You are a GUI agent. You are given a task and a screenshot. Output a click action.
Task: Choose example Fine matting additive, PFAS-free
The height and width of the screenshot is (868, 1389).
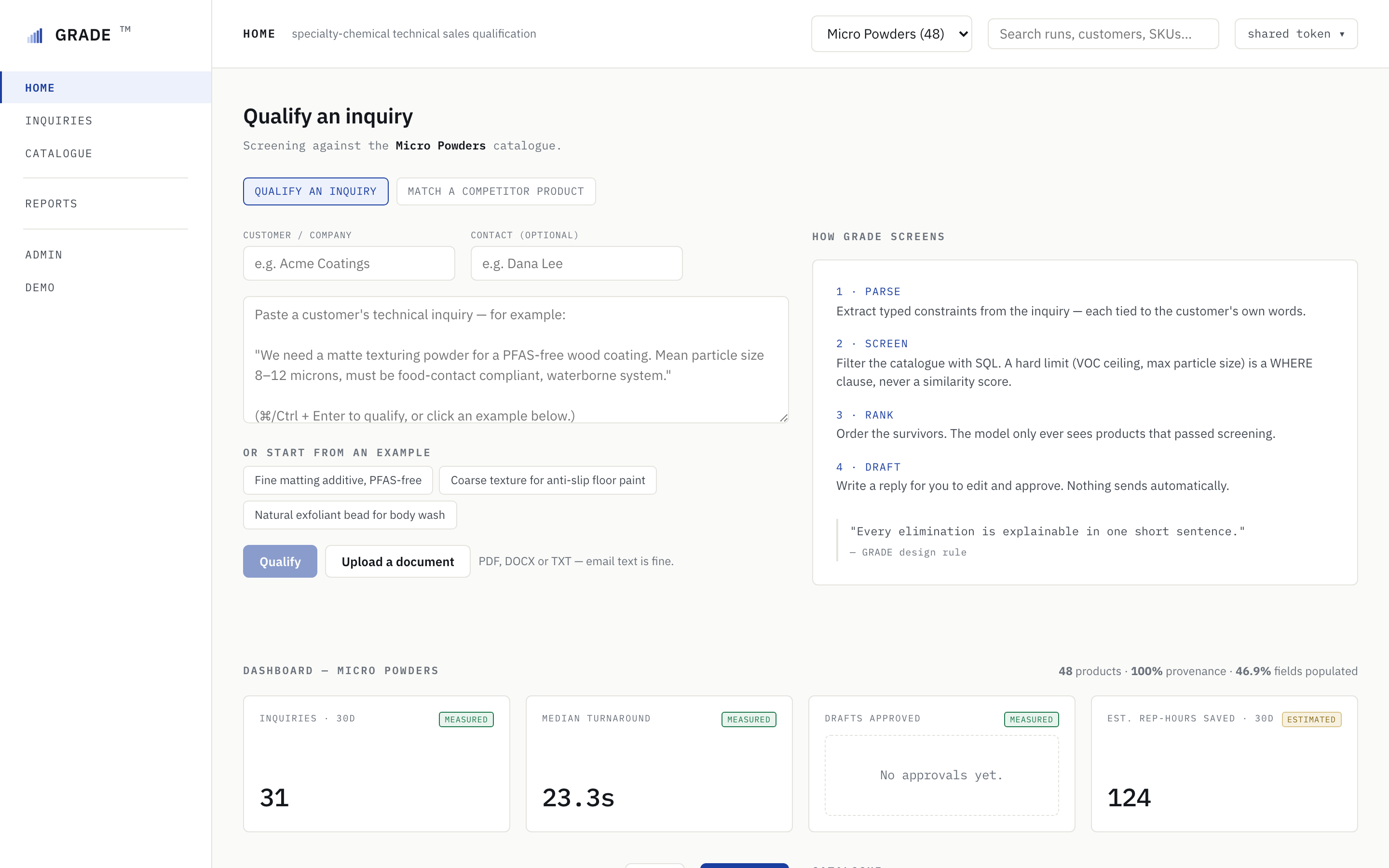(338, 480)
